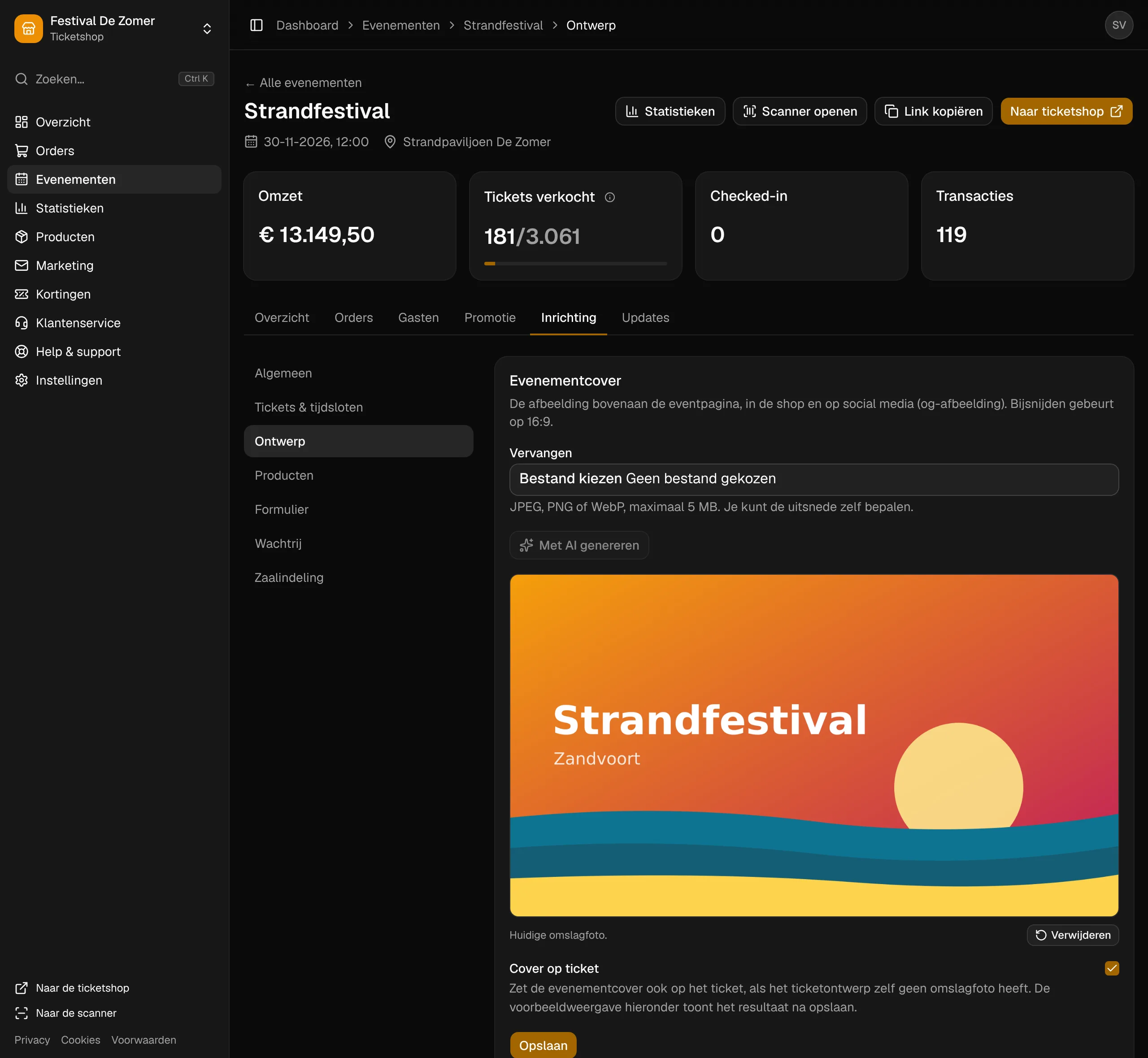Click the Bestand kiezen file input
The height and width of the screenshot is (1058, 1148).
pos(813,479)
